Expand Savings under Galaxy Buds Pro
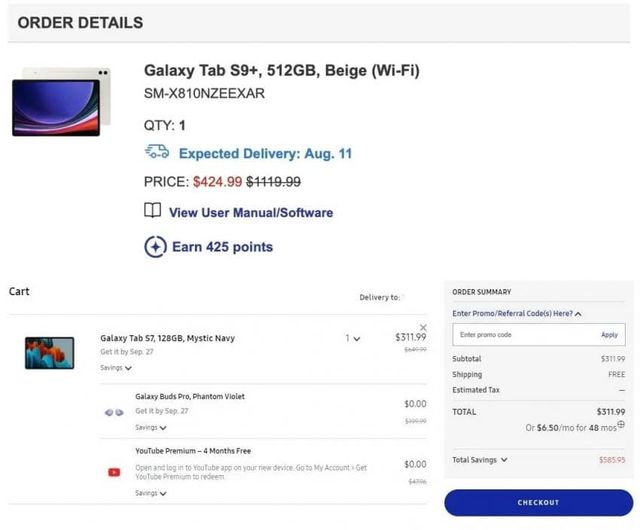Viewport: 640px width, 530px height. 151,427
